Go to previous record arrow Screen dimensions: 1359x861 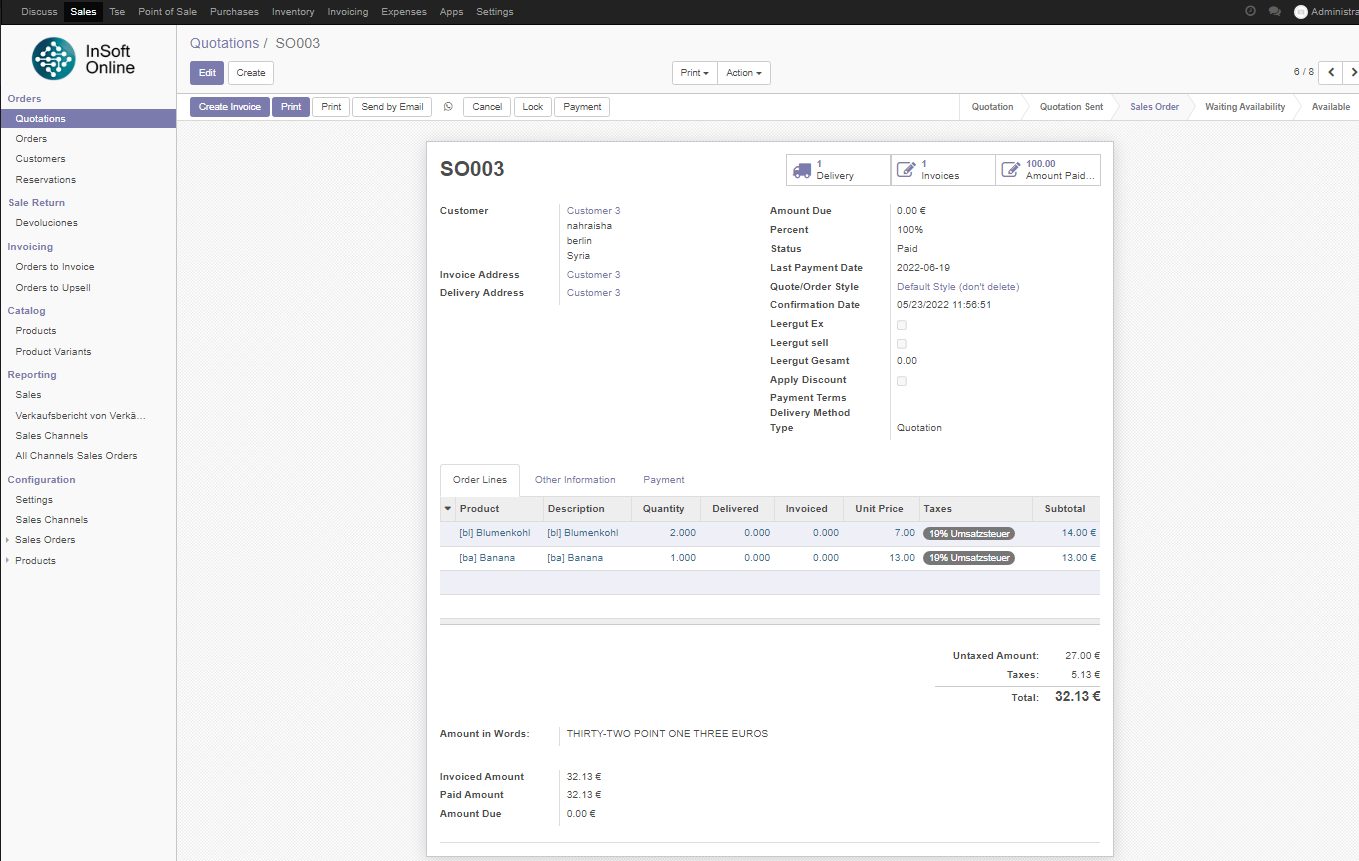coord(1331,72)
